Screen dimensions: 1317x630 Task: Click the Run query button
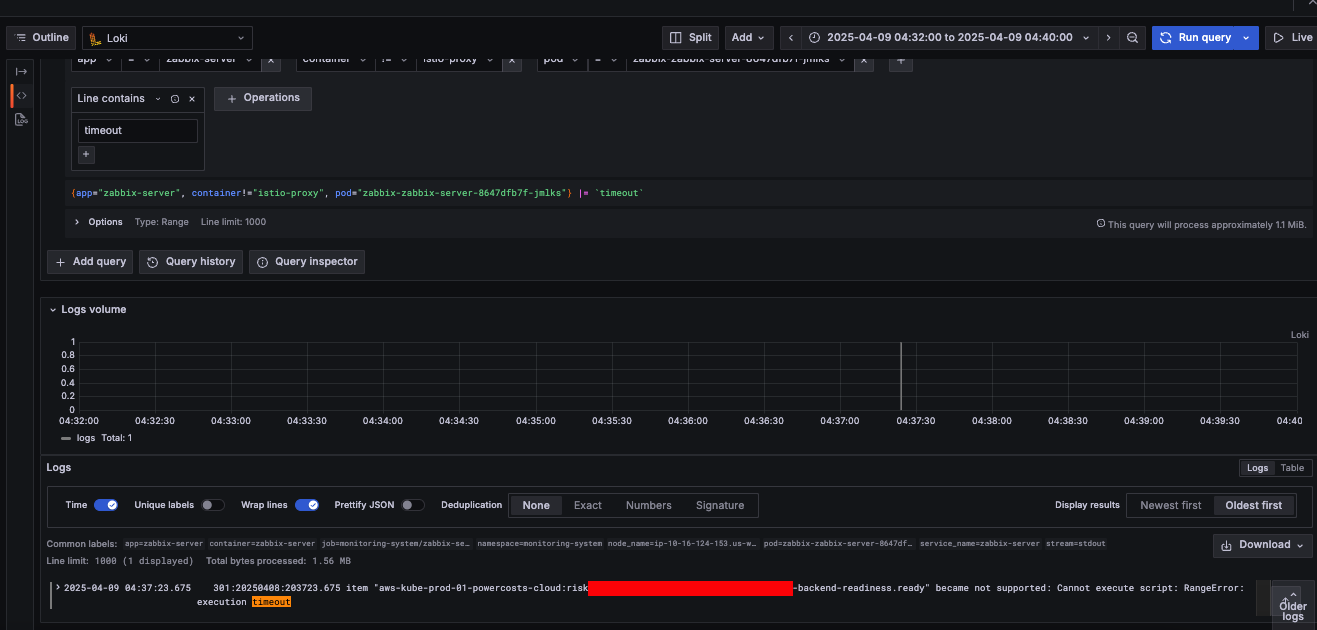[x=1196, y=38]
